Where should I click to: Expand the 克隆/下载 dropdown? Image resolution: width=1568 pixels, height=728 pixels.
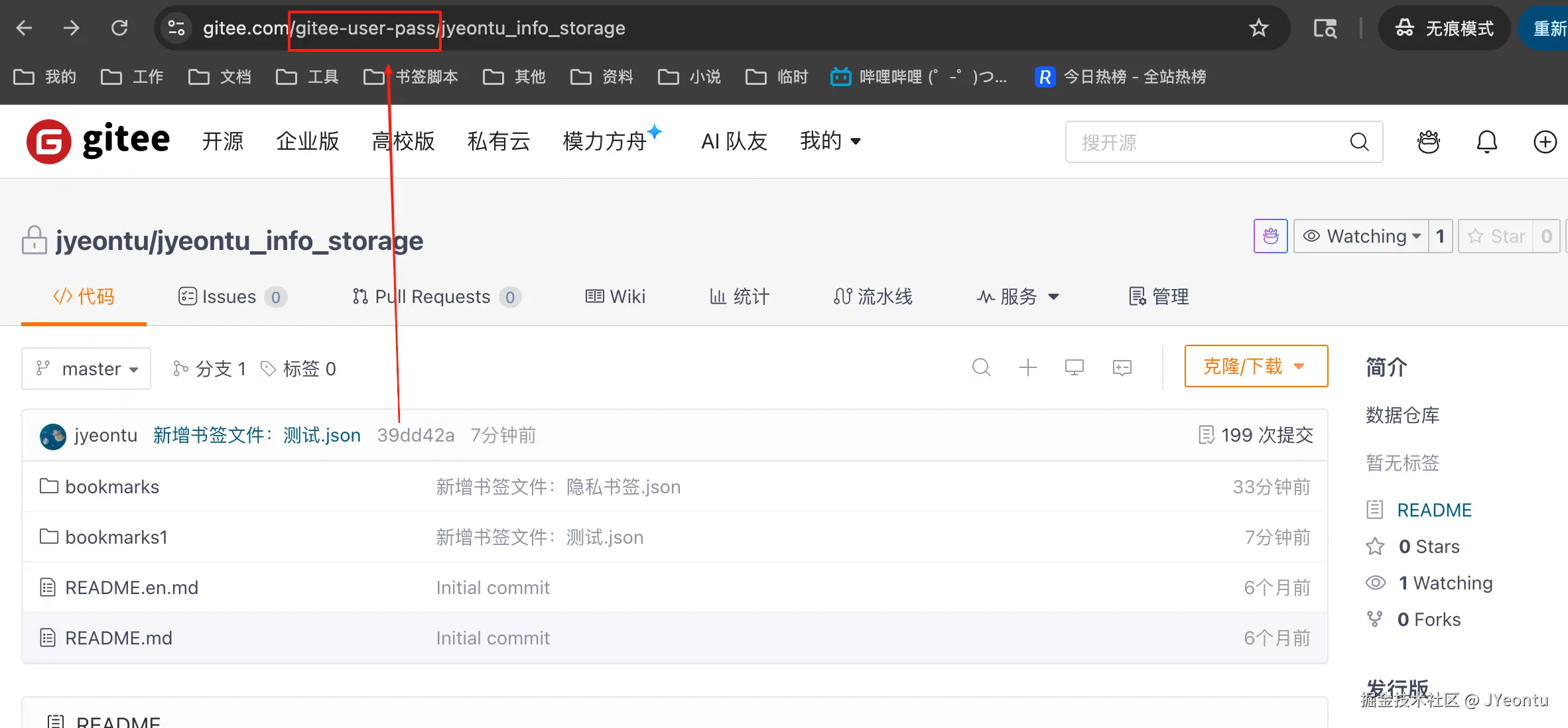(x=1256, y=366)
